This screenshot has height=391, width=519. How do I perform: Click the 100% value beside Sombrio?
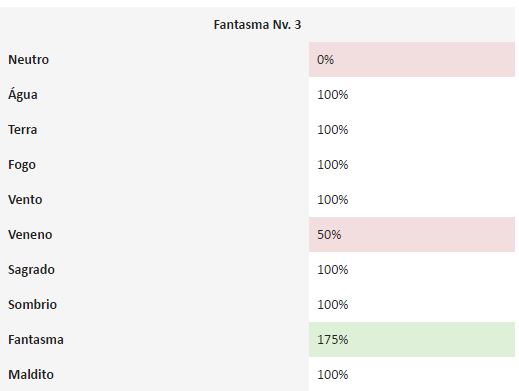click(332, 305)
